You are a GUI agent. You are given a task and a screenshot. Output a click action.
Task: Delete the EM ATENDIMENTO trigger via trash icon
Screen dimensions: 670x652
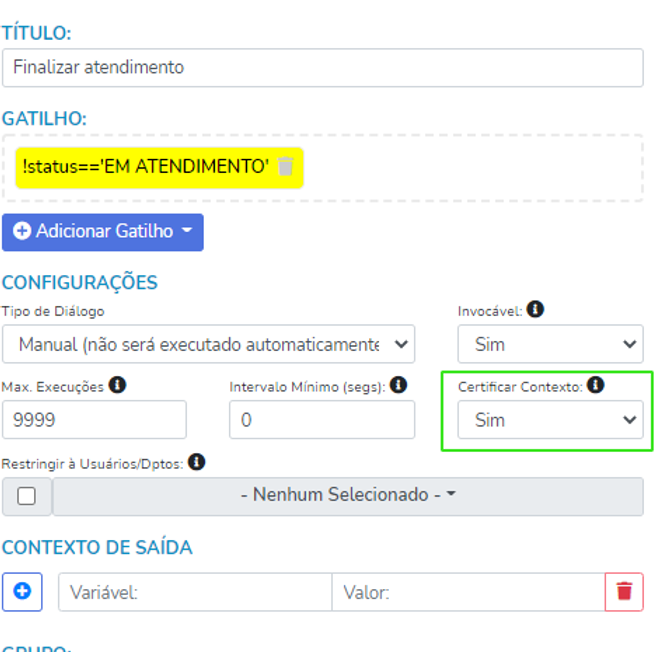point(286,166)
